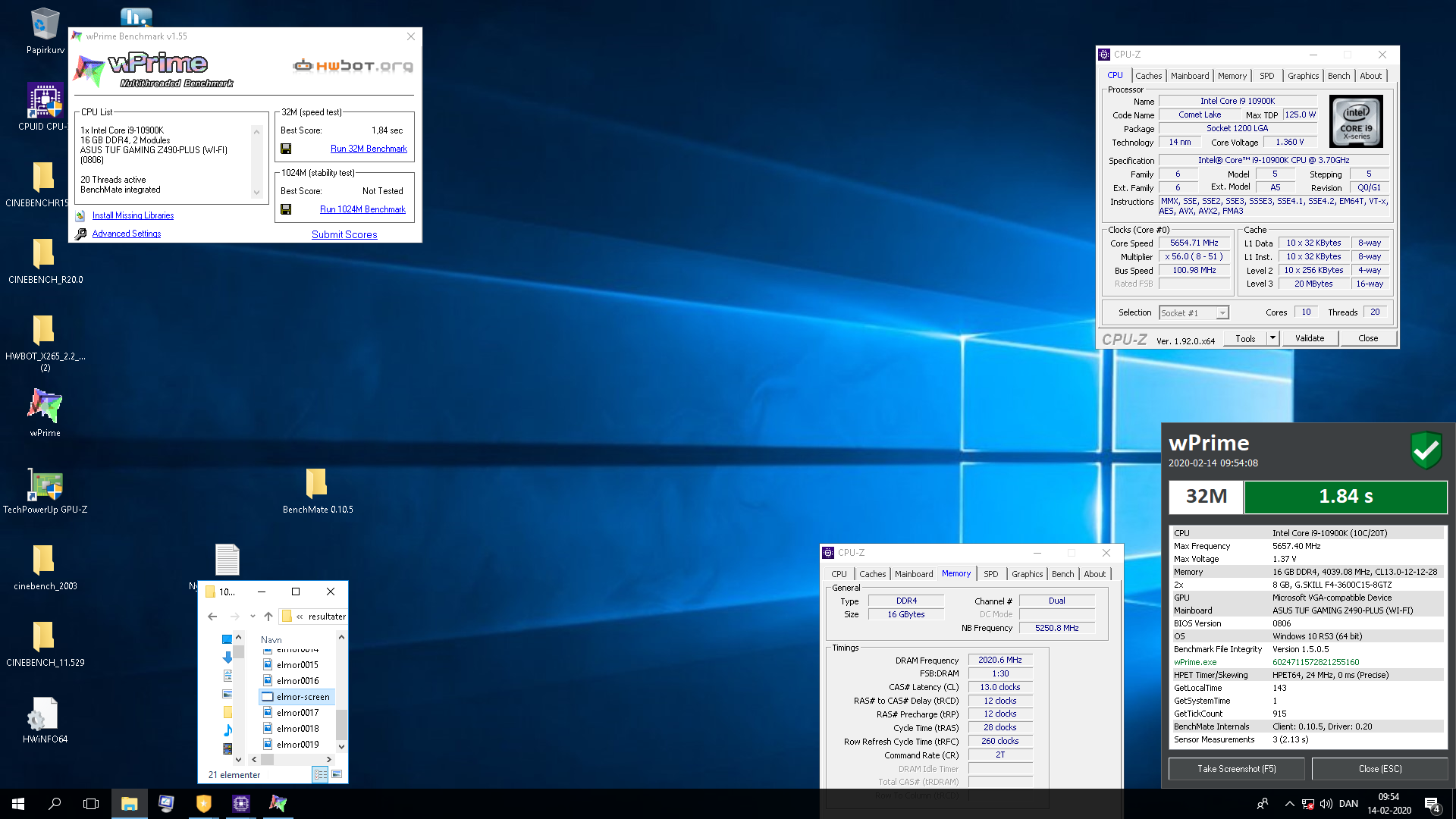Click Close (ESC) in the BenchMate panel
Viewport: 1456px width, 819px height.
pyautogui.click(x=1379, y=769)
